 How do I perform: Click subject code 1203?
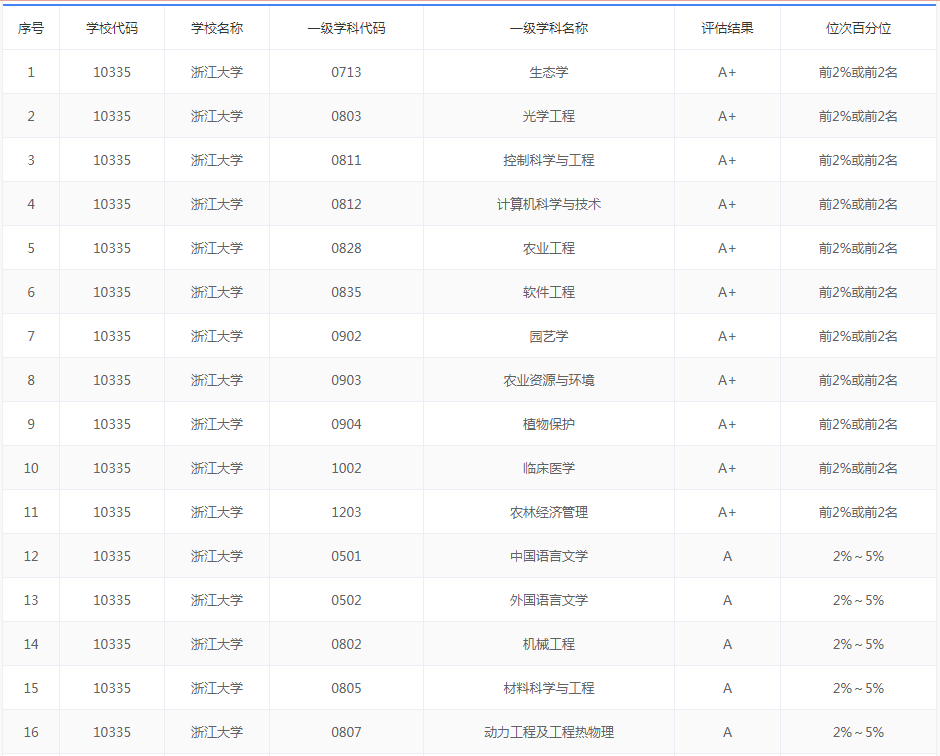(x=347, y=512)
